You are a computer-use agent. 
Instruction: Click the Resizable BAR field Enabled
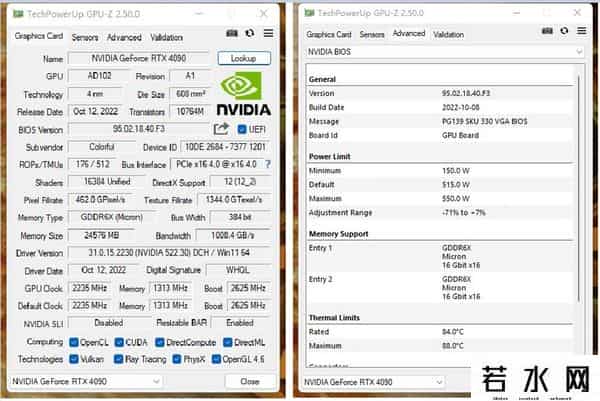[x=241, y=323]
